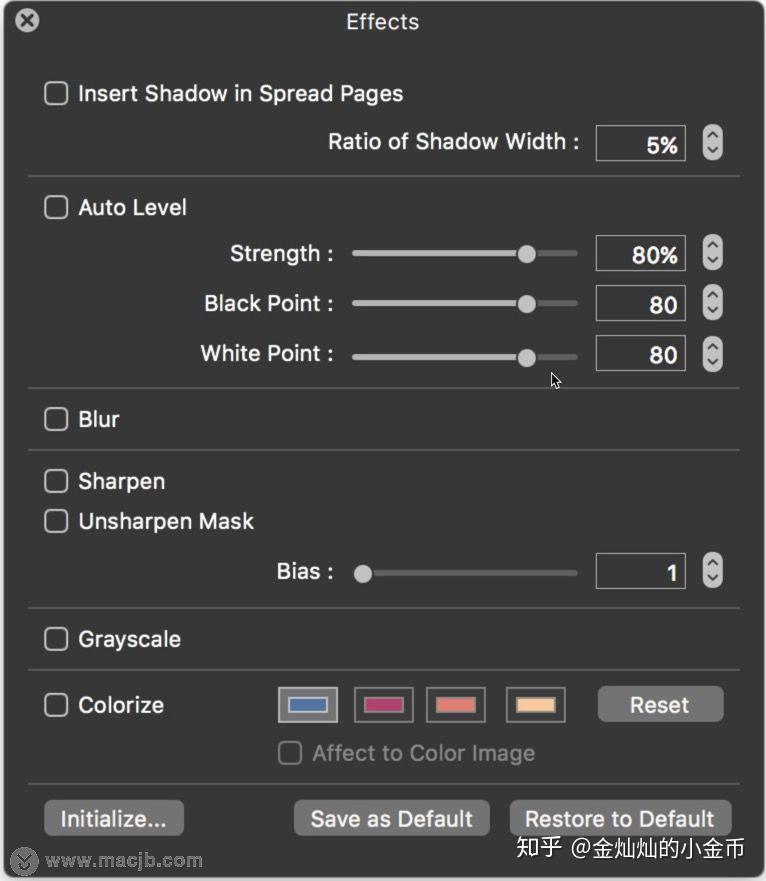The width and height of the screenshot is (766, 881).
Task: Click the Bias value stepper arrows
Action: coord(712,572)
